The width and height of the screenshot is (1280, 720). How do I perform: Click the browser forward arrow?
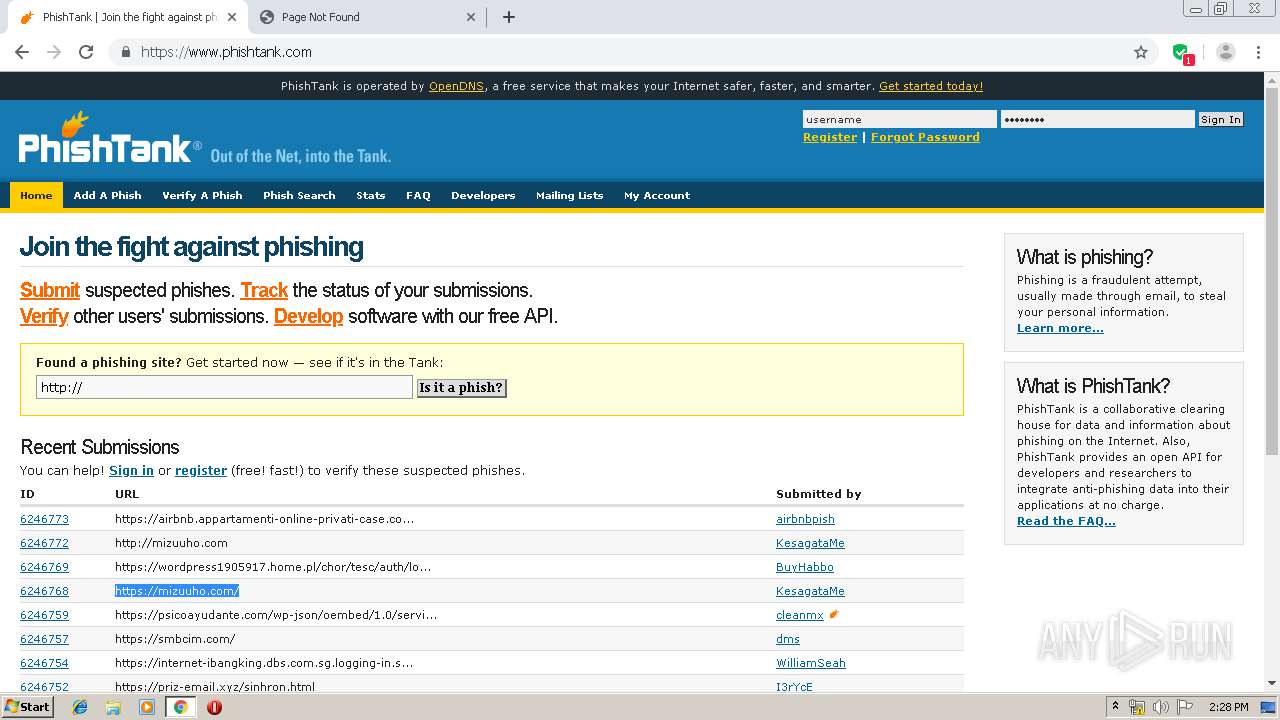point(54,52)
